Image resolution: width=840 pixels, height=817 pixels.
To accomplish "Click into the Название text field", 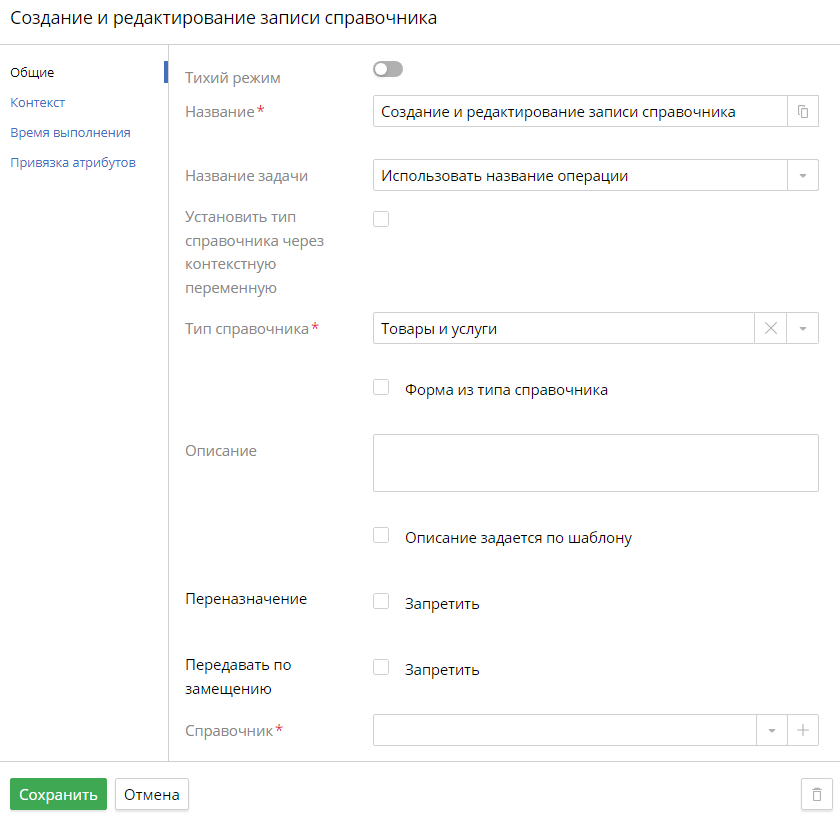I will (580, 111).
